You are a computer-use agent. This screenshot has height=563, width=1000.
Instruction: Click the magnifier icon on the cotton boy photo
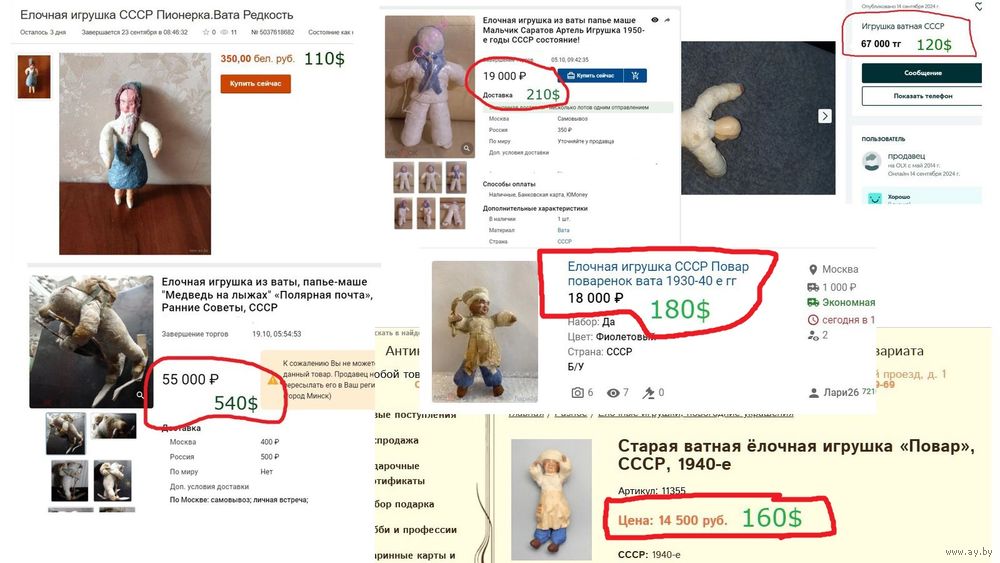tap(467, 149)
